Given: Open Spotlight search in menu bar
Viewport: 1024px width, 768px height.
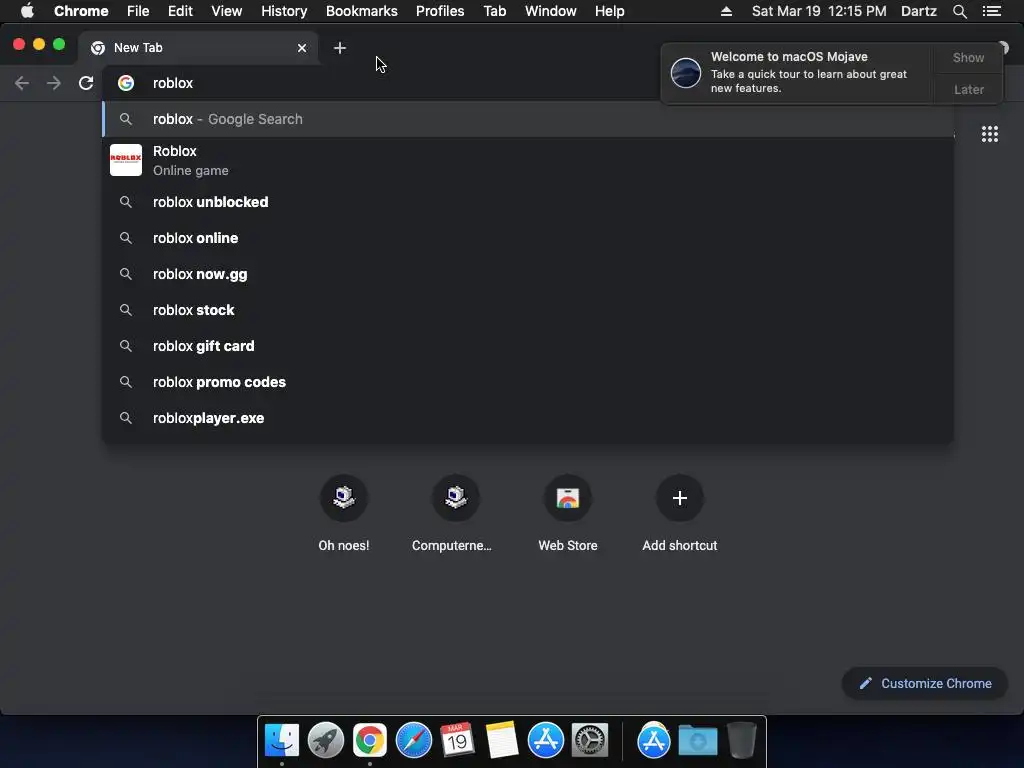Looking at the screenshot, I should coord(959,11).
